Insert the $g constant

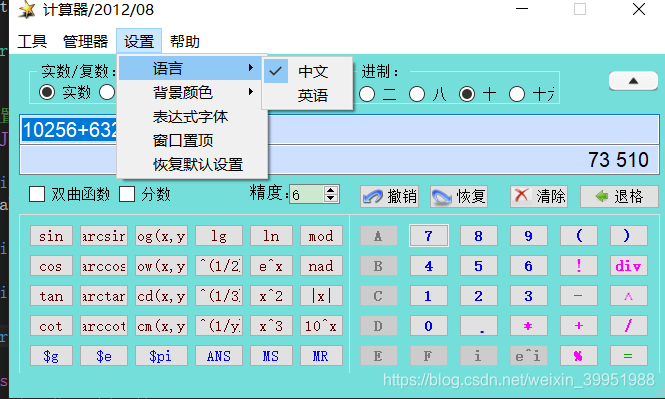(x=51, y=356)
